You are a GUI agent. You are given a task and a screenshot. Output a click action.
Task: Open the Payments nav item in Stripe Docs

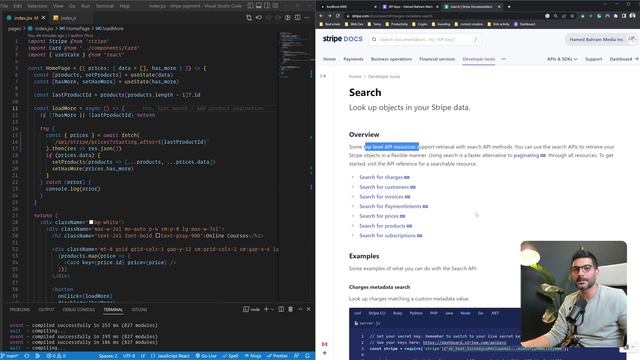tap(353, 59)
